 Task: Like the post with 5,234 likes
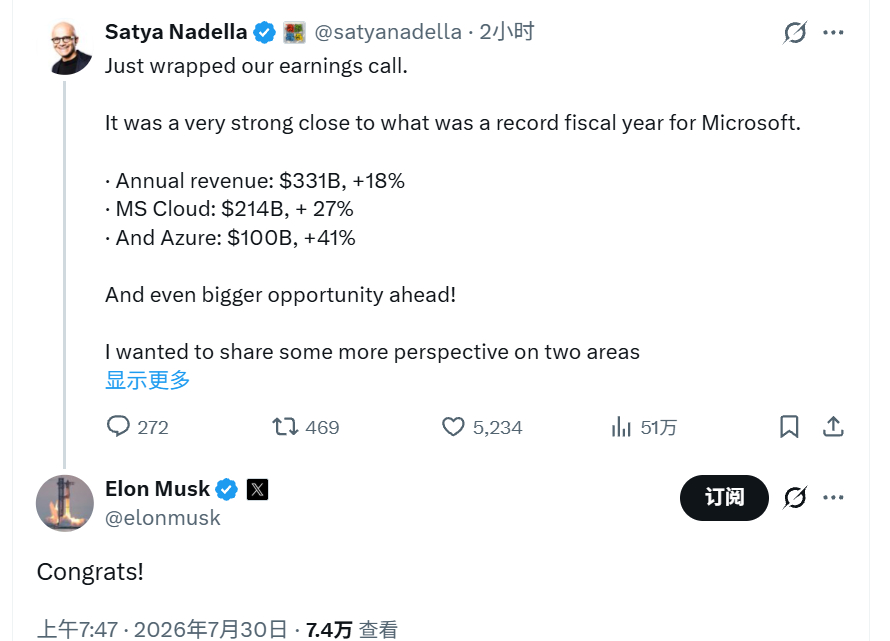(x=482, y=427)
